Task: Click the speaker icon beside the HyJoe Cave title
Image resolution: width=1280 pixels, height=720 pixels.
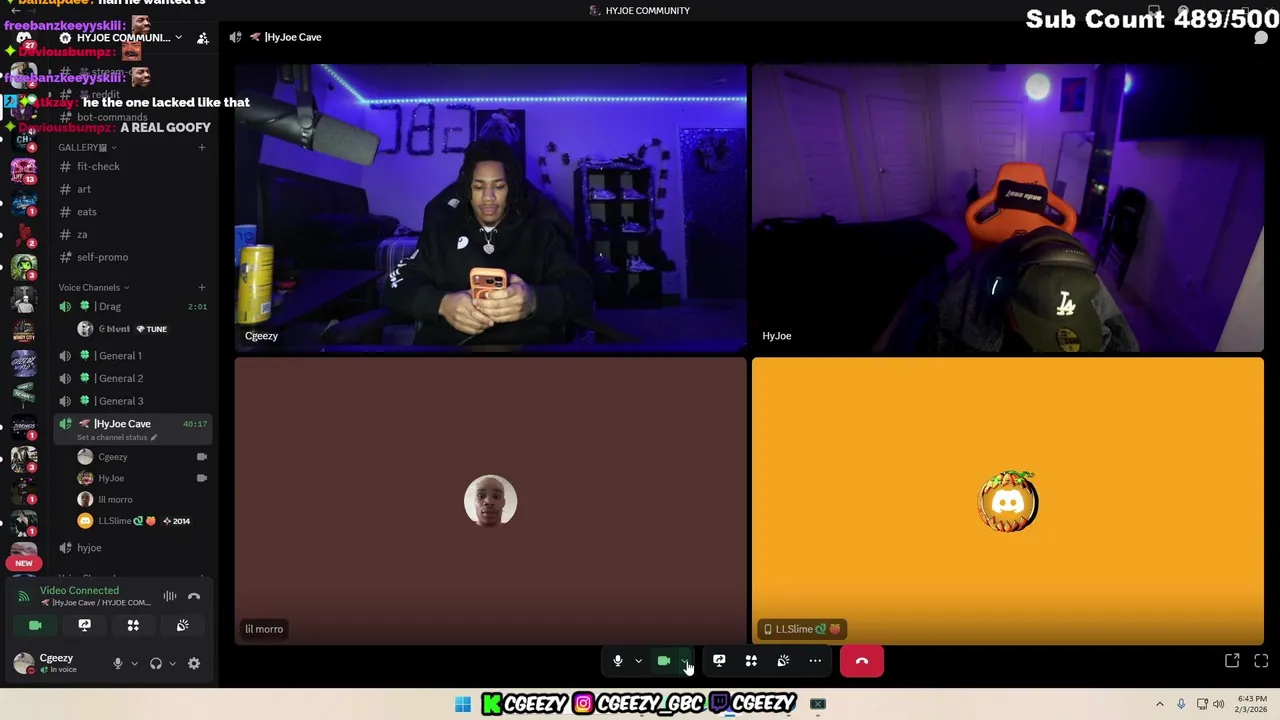Action: point(235,37)
